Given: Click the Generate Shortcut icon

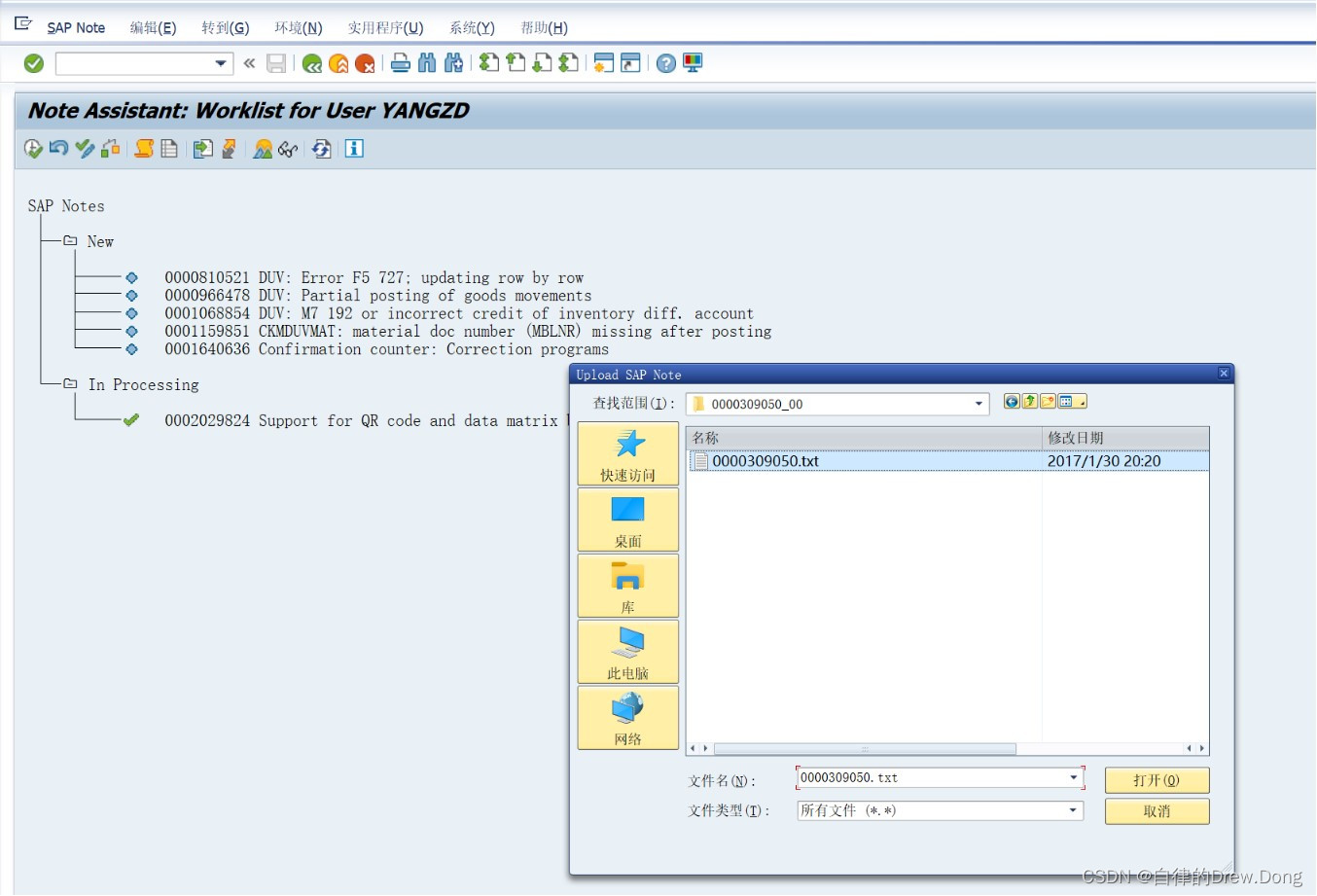Looking at the screenshot, I should click(630, 63).
